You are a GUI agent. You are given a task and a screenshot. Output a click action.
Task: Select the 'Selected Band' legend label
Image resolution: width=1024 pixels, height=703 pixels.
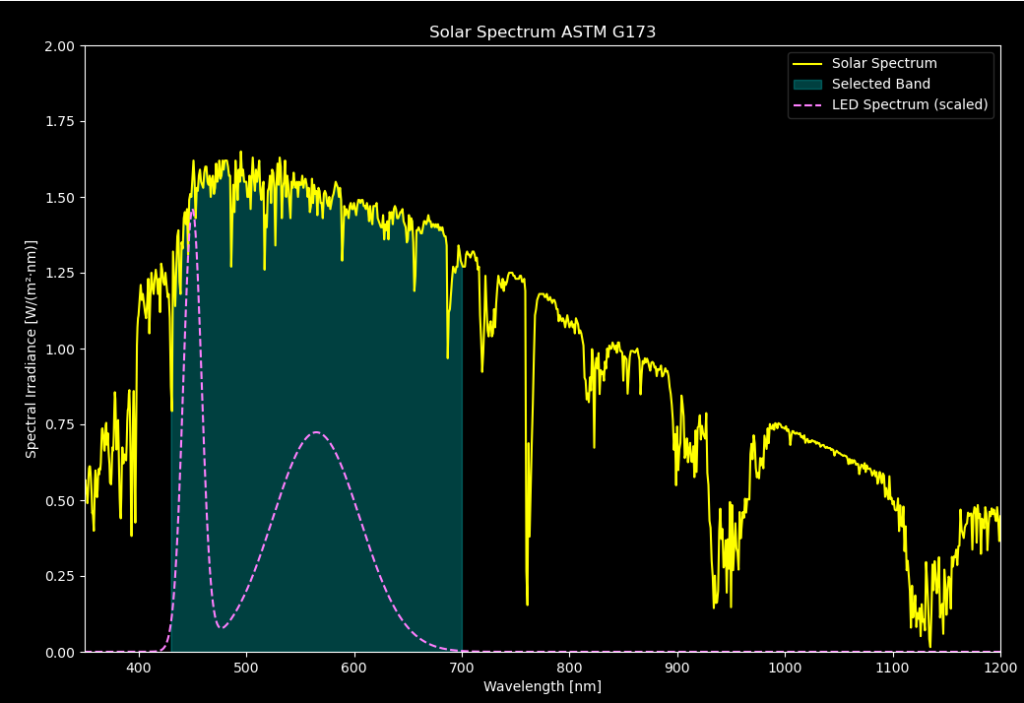pyautogui.click(x=881, y=84)
